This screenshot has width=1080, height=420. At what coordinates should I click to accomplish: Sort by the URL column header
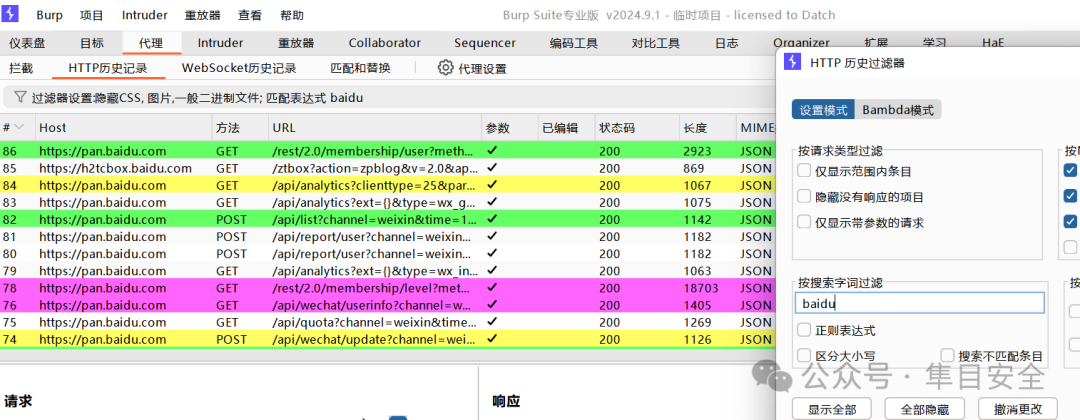[x=374, y=127]
